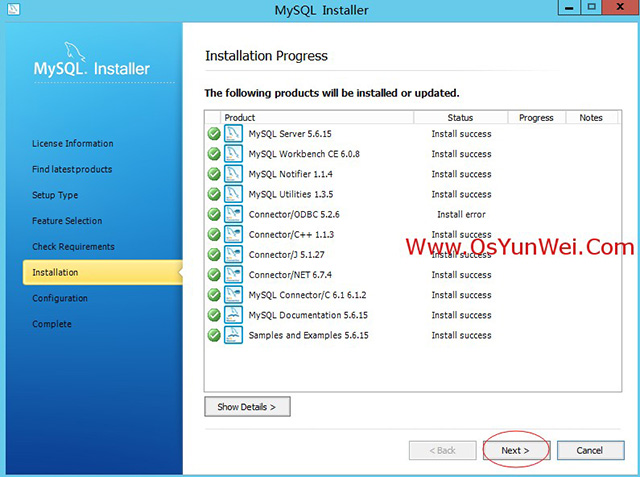
Task: Select 'Connector/J 5.1.27' product name
Action: pos(287,255)
